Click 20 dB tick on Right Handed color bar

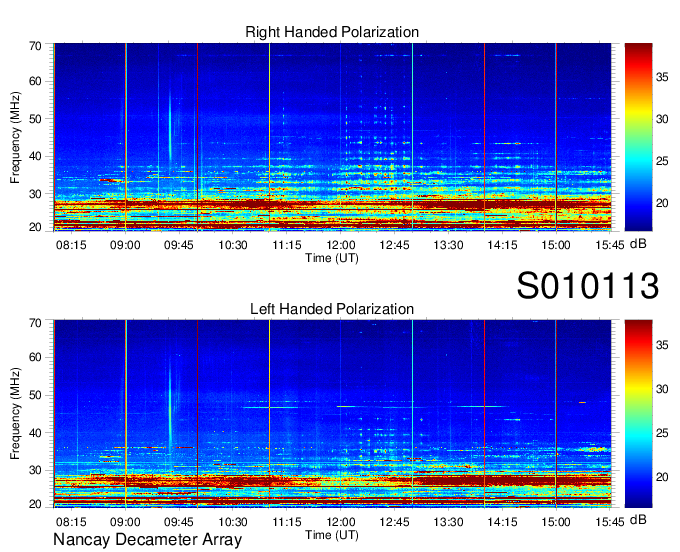(662, 203)
